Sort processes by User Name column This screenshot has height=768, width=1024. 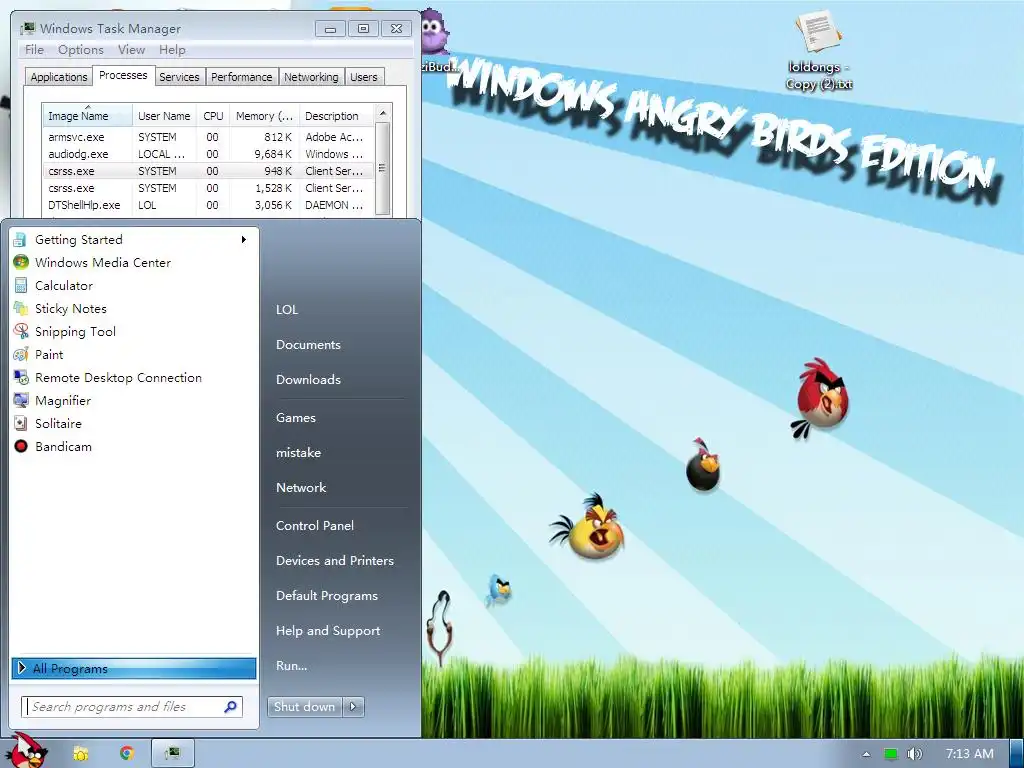point(164,116)
